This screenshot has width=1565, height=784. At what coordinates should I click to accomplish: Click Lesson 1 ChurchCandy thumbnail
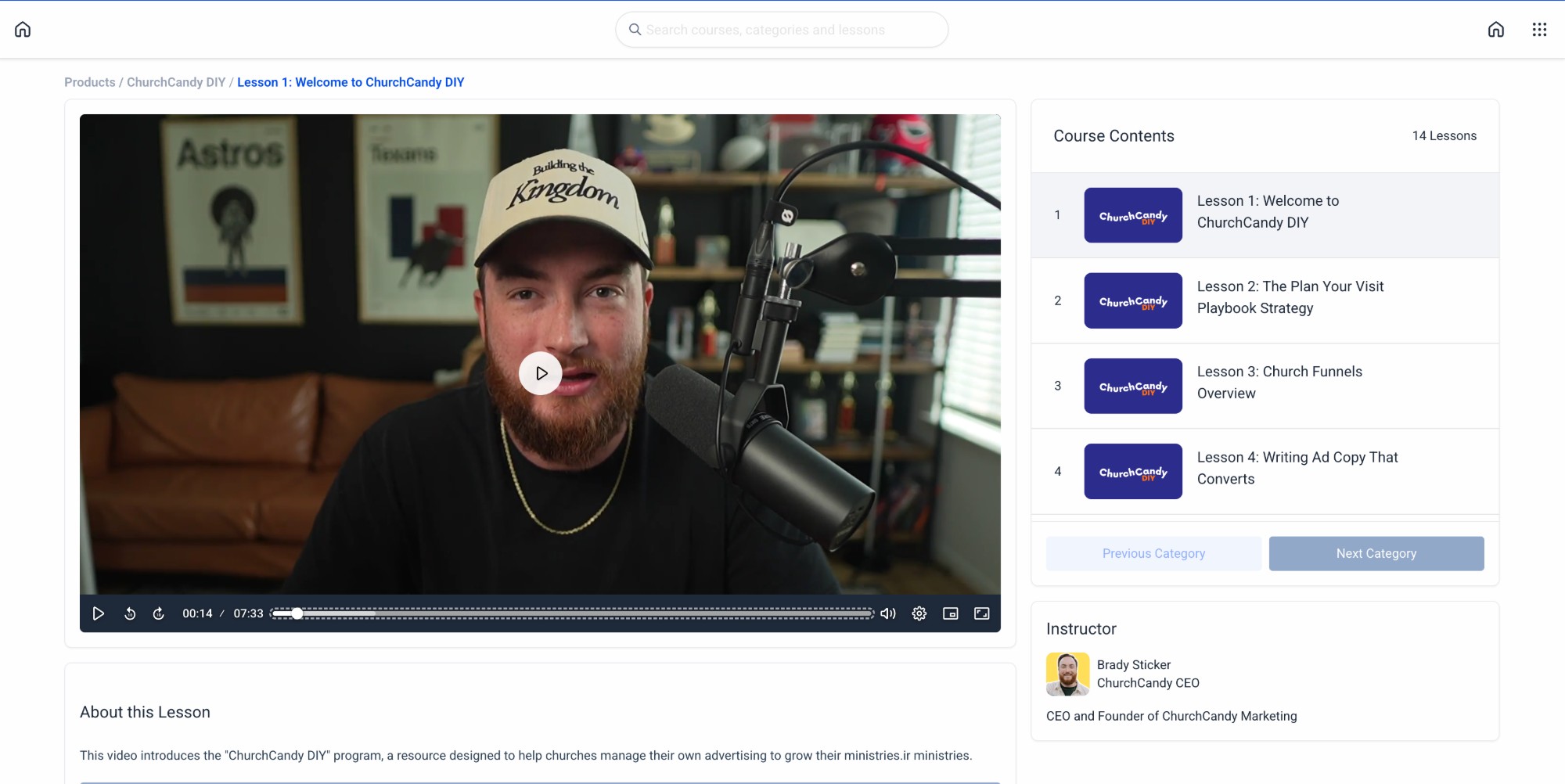(x=1133, y=215)
